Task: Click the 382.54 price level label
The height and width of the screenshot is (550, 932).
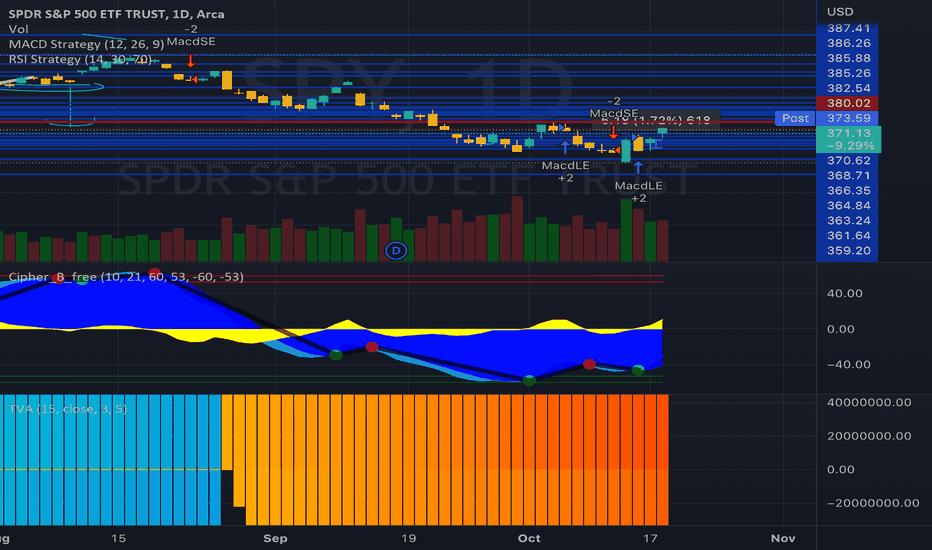Action: pyautogui.click(x=848, y=88)
